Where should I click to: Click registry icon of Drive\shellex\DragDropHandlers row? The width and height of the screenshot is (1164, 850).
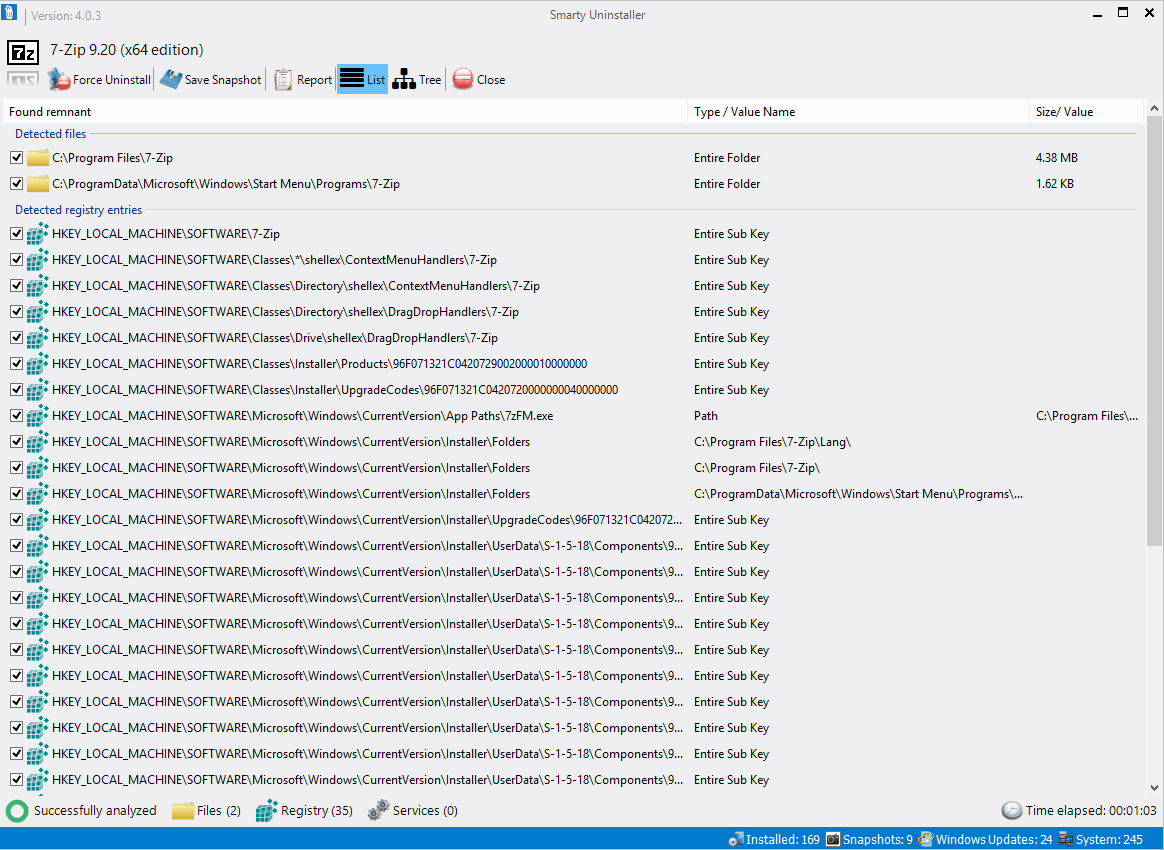tap(38, 338)
